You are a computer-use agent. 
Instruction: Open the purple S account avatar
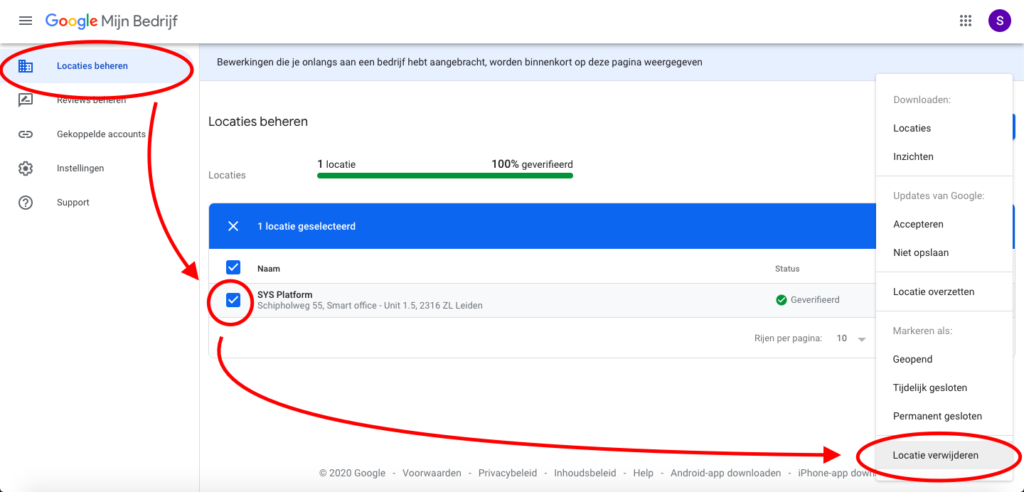[999, 21]
